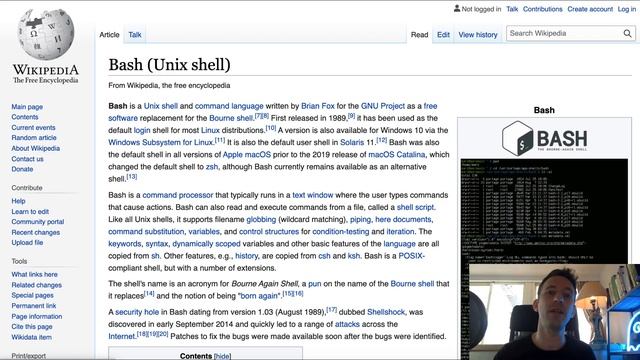Open Related changes
The image size is (640, 360).
pyautogui.click(x=37, y=285)
